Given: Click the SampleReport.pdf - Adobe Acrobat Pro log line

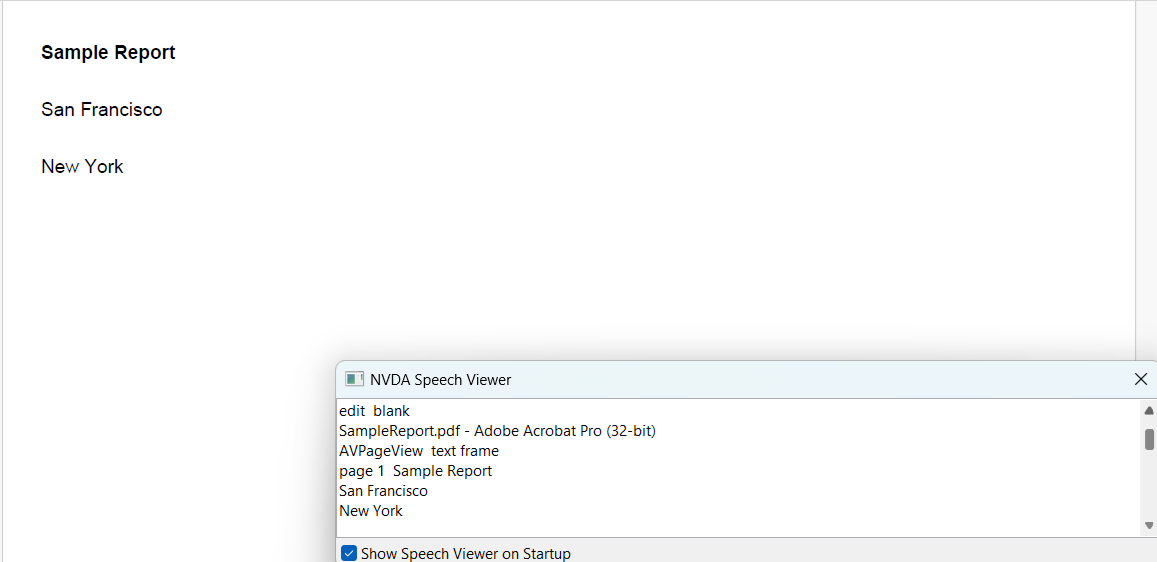Looking at the screenshot, I should click(x=497, y=431).
